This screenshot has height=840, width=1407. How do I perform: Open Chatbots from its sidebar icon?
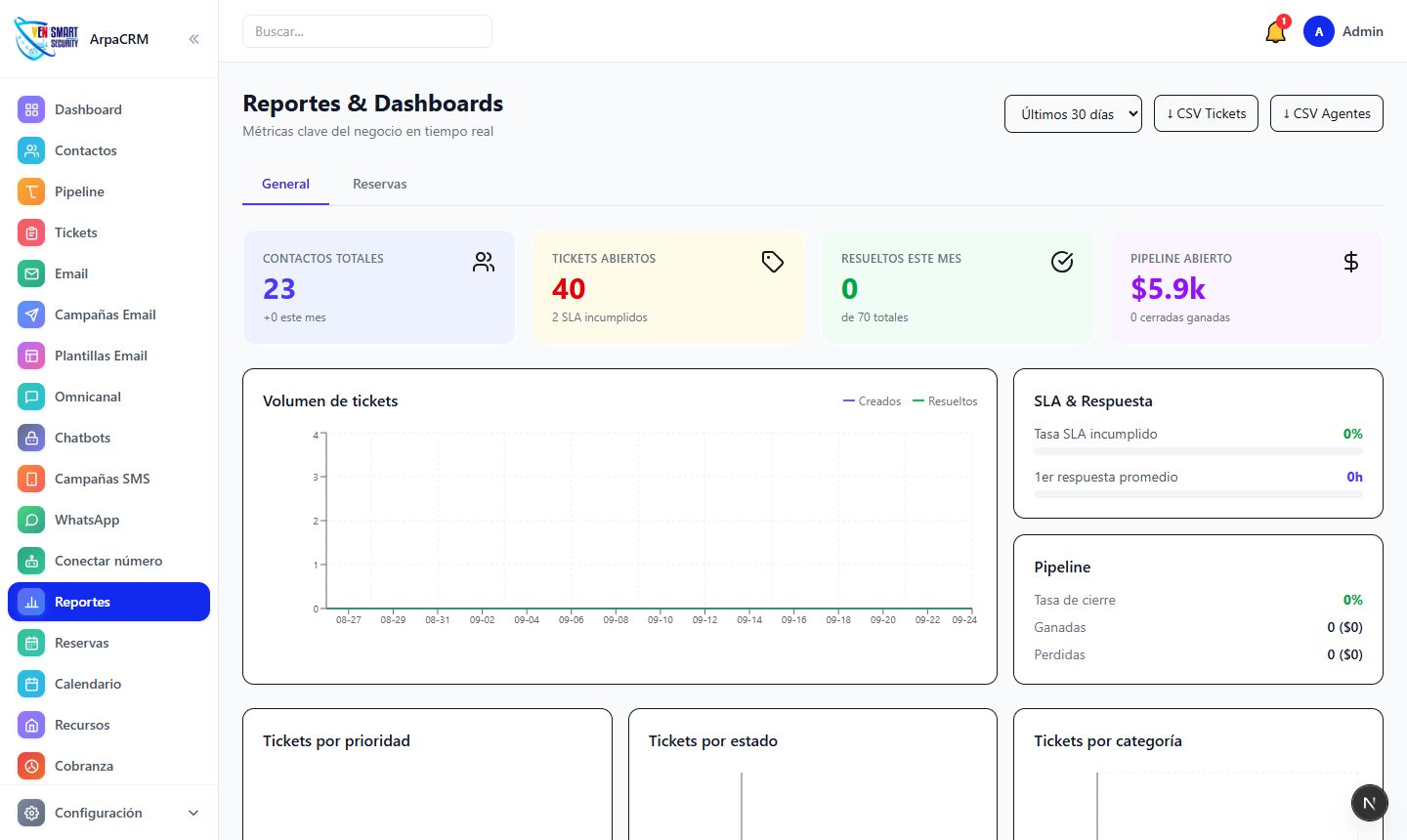[31, 438]
